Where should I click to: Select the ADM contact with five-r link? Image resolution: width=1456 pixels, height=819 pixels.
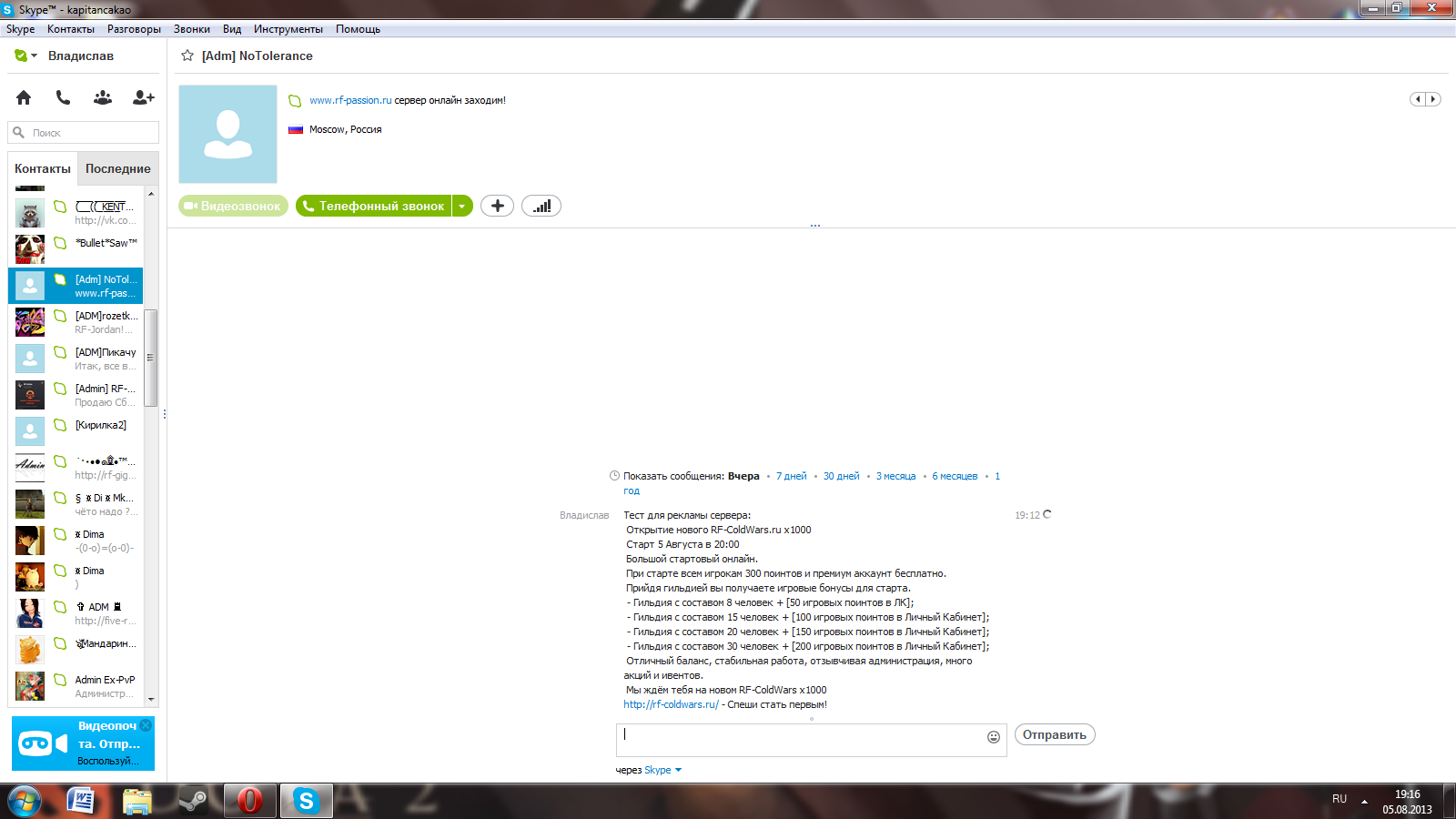coord(76,613)
